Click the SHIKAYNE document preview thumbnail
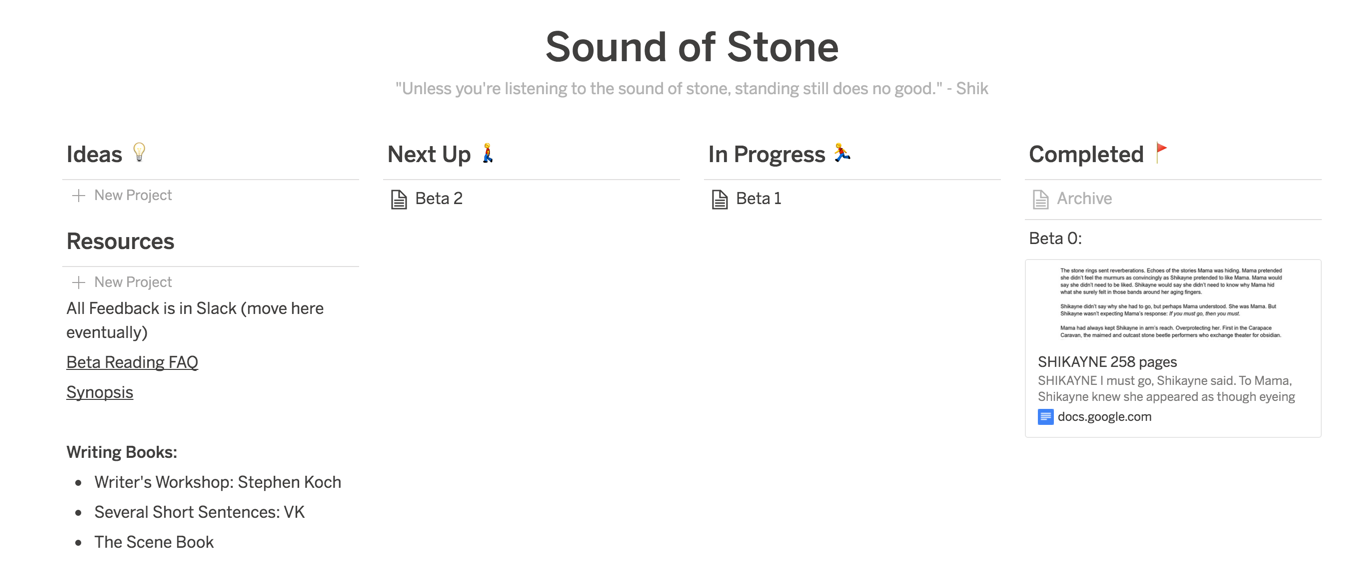The height and width of the screenshot is (580, 1370). tap(1172, 302)
